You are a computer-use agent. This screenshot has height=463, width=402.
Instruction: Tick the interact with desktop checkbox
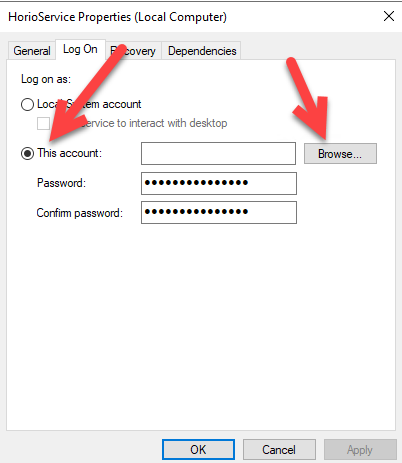(43, 123)
